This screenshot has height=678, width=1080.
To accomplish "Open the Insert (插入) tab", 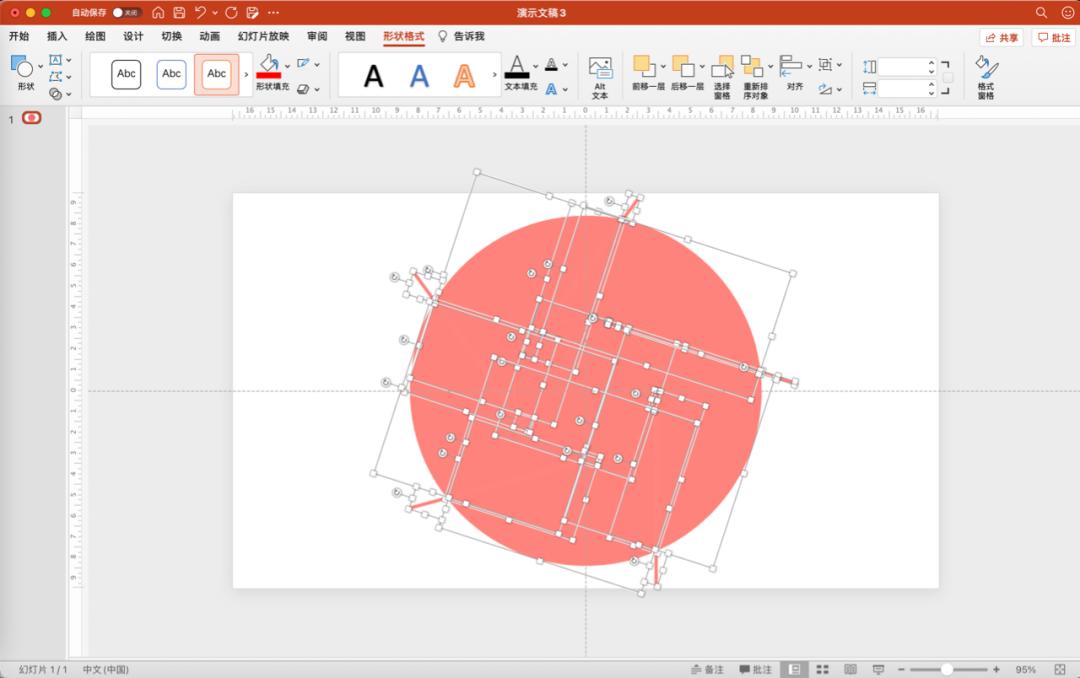I will click(x=57, y=36).
